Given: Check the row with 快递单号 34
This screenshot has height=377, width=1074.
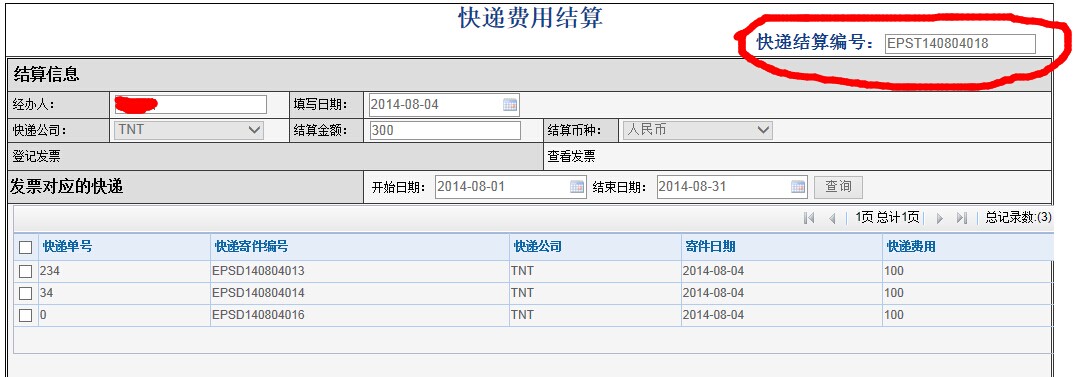Looking at the screenshot, I should tap(25, 293).
